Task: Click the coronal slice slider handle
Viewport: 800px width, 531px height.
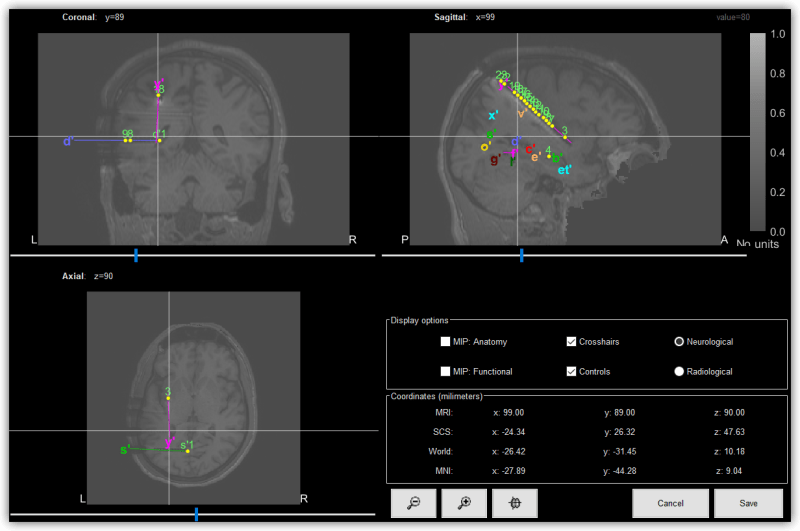Action: tap(136, 255)
